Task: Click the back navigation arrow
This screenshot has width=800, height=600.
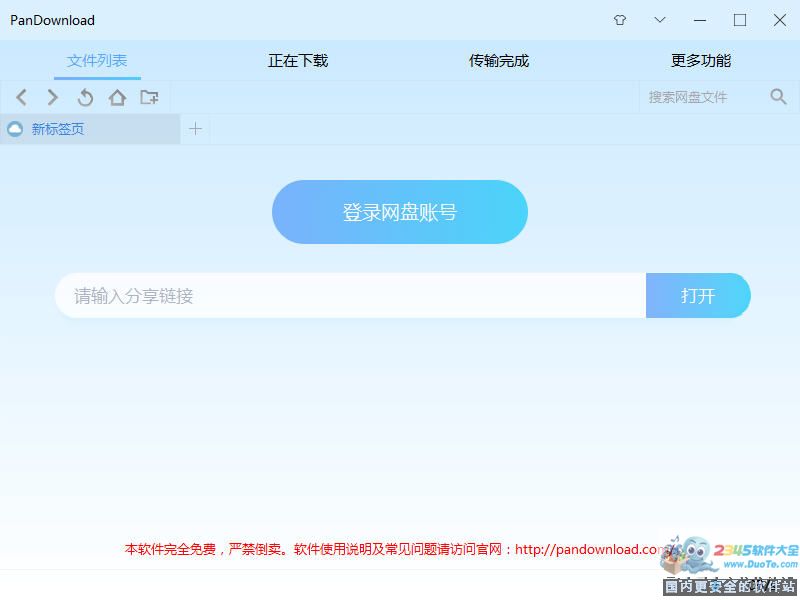Action: [x=22, y=97]
